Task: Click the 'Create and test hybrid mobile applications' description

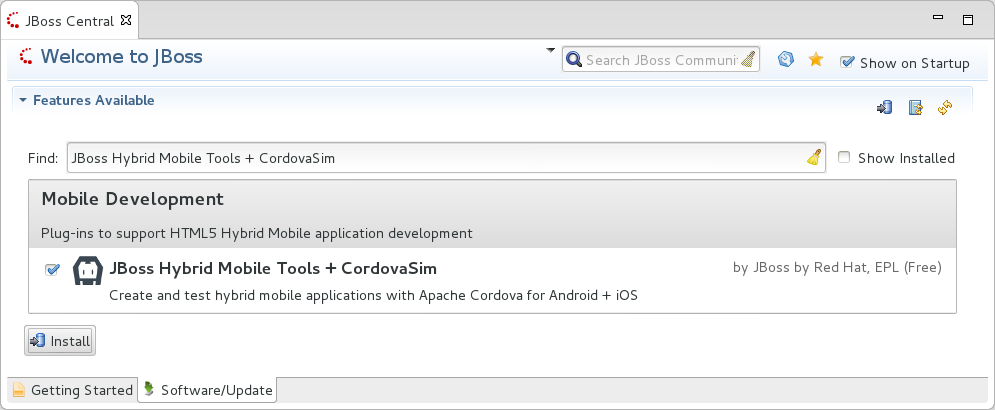Action: point(373,295)
